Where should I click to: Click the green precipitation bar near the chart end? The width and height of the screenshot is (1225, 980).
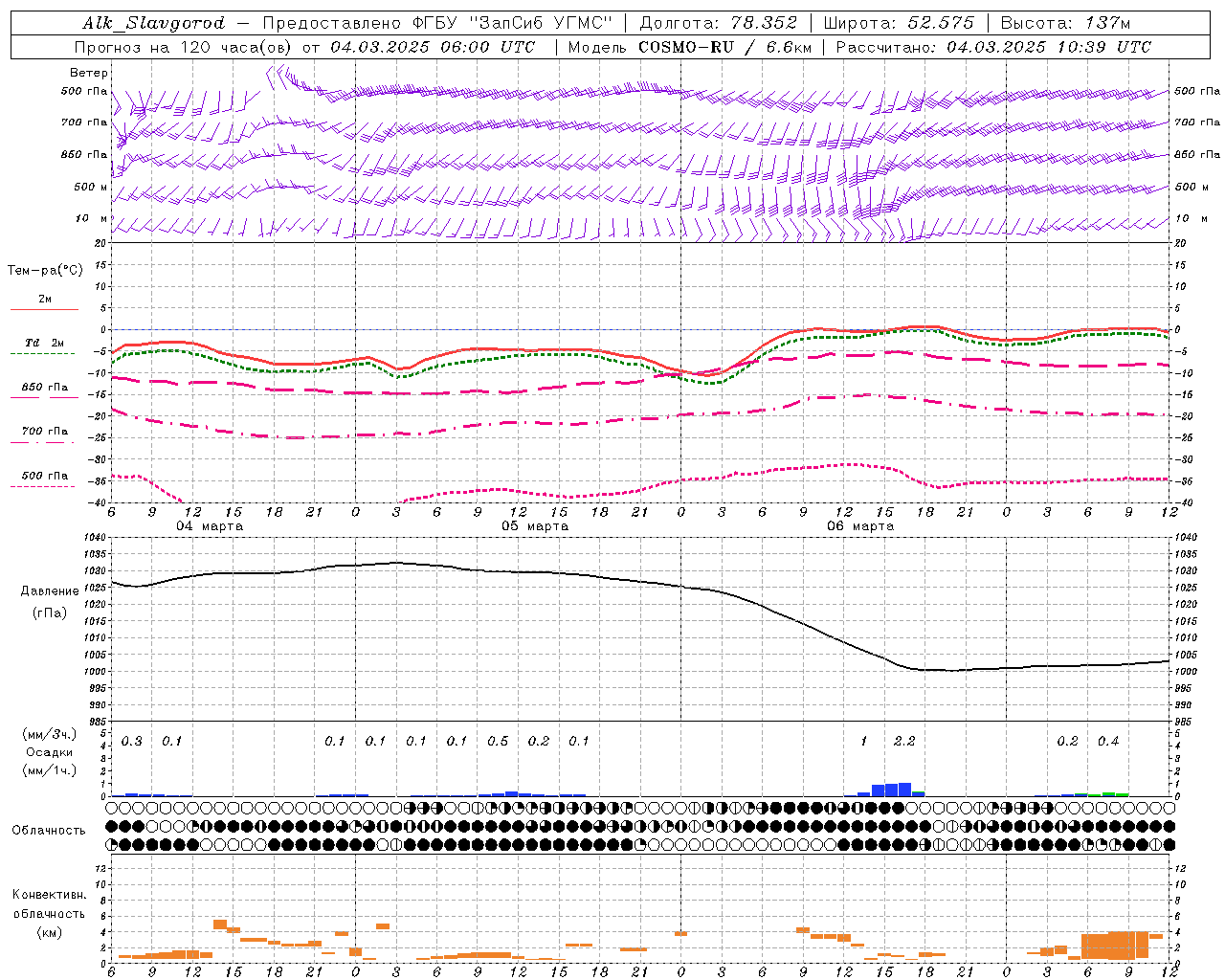click(x=1109, y=794)
